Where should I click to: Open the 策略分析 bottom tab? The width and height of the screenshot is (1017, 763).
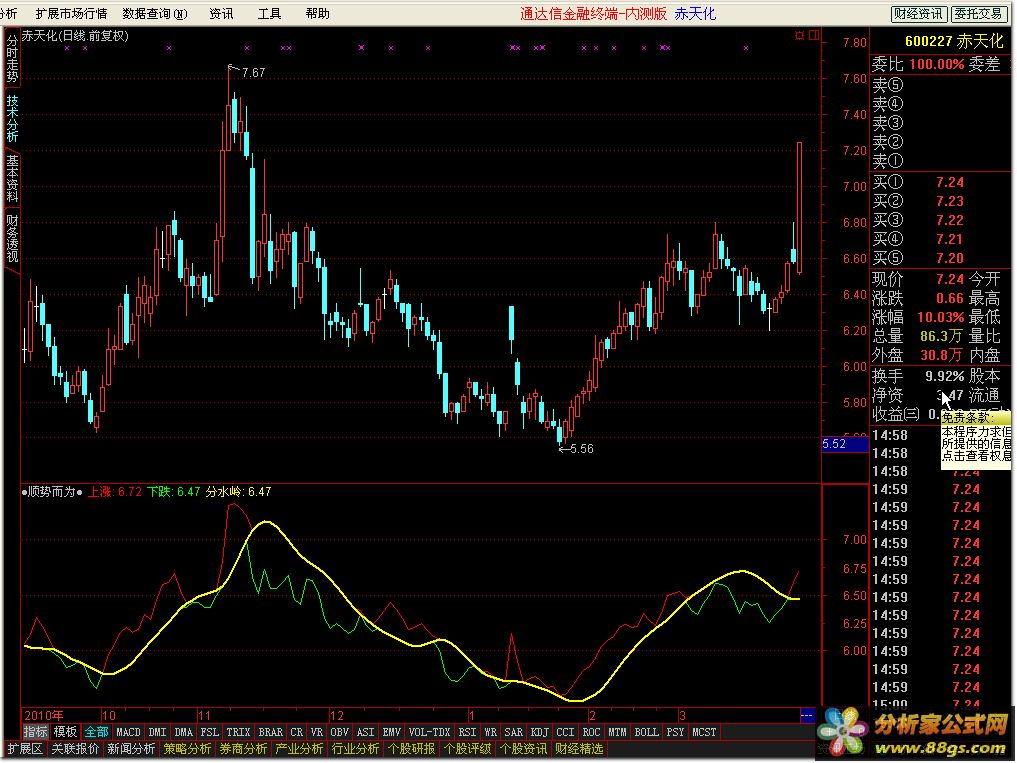pos(187,749)
